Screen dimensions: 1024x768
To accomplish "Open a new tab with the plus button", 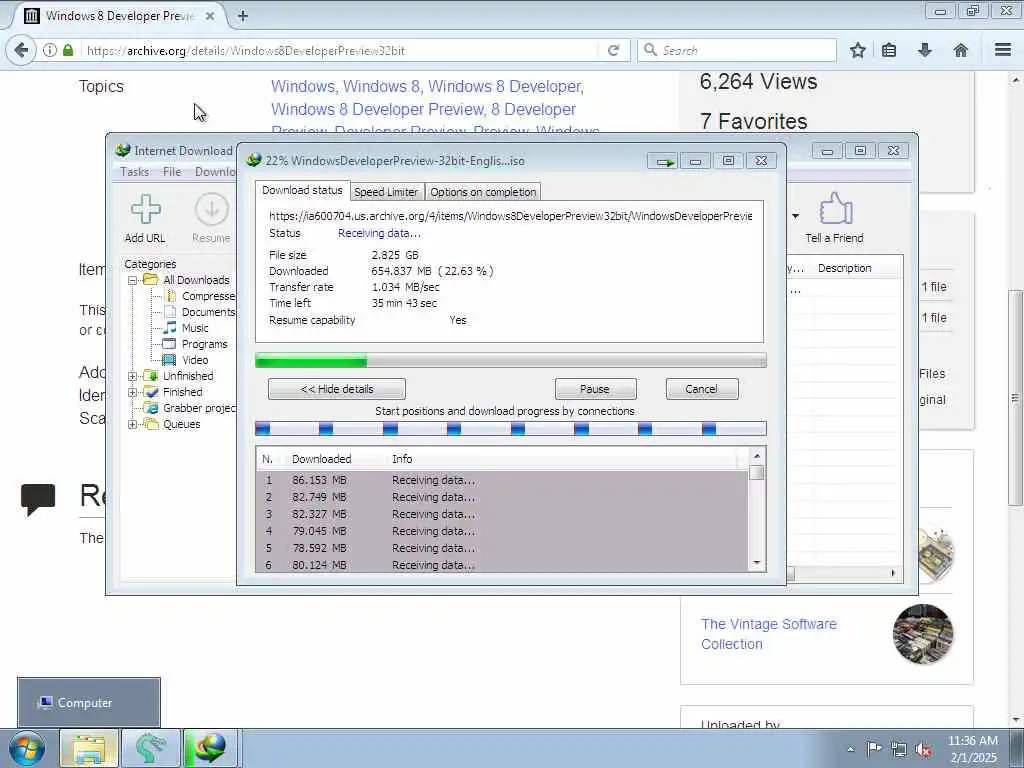I will coord(242,16).
